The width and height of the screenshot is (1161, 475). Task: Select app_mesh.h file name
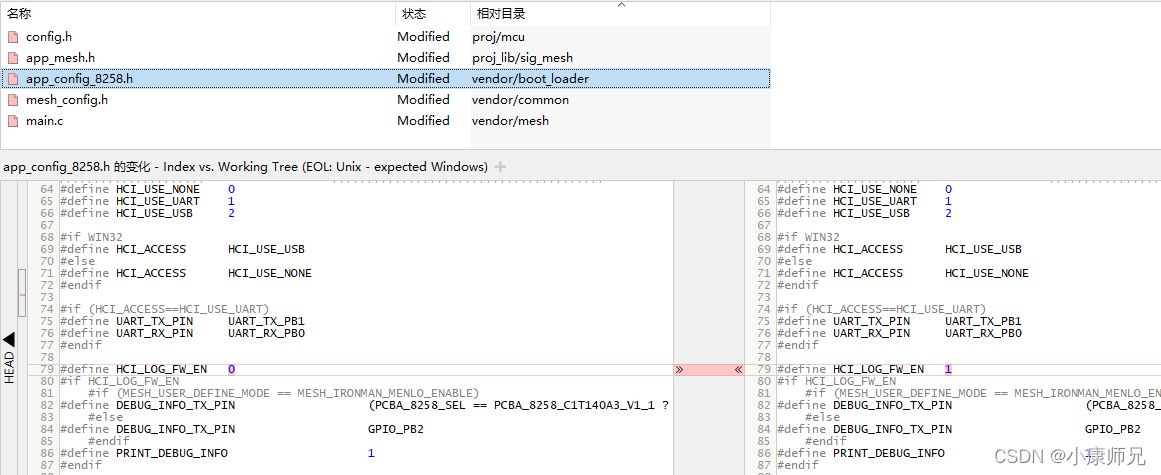[x=61, y=58]
